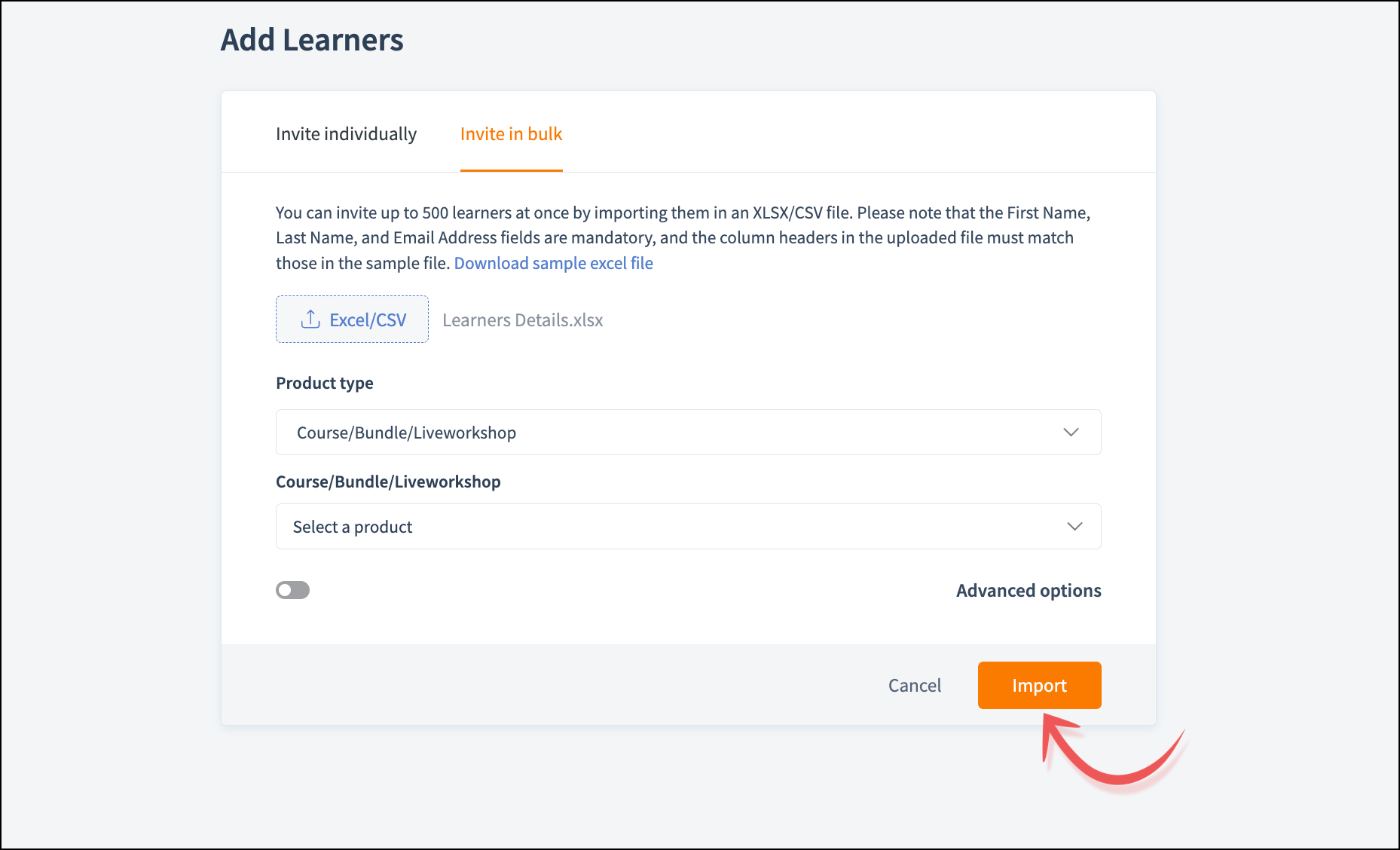Select the Invite in bulk tab
This screenshot has width=1400, height=850.
pyautogui.click(x=511, y=134)
